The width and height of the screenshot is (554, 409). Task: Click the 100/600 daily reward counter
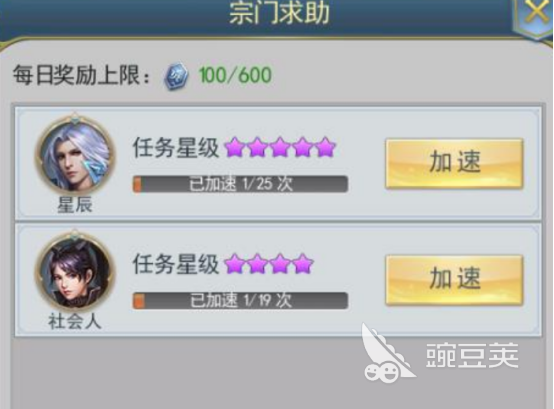235,75
